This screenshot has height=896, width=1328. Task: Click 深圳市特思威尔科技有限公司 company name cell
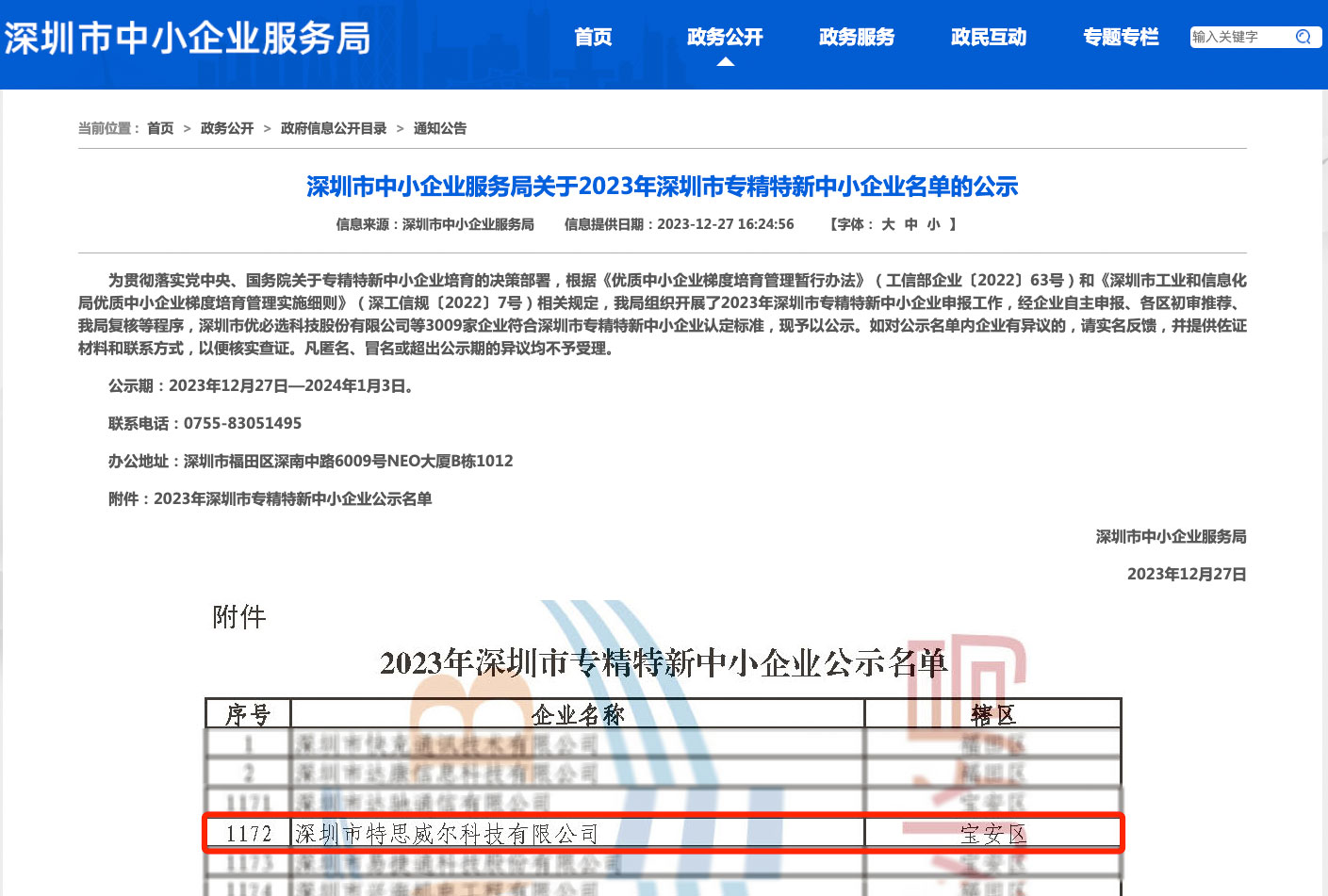pos(578,834)
